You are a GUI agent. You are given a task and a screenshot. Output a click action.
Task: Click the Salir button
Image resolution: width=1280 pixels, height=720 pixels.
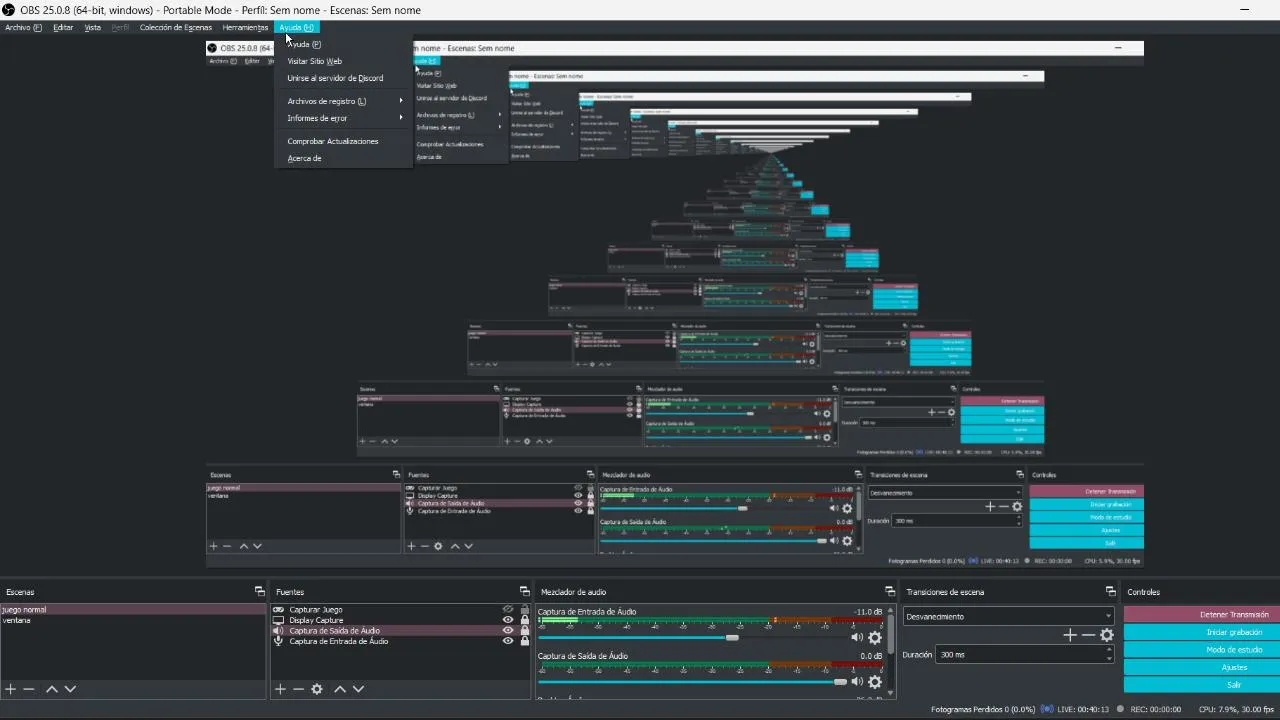click(1200, 685)
